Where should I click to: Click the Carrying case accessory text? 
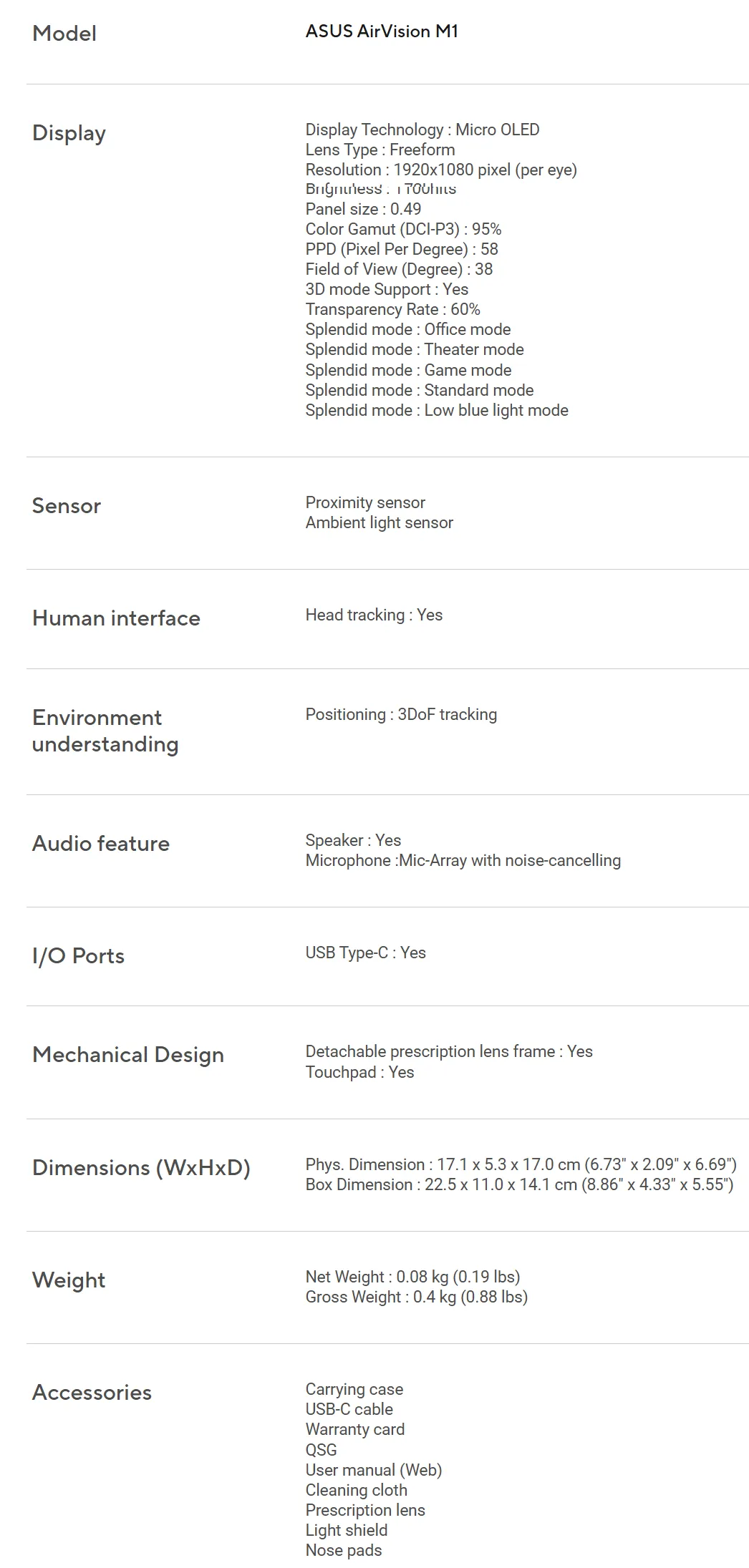coord(354,1389)
